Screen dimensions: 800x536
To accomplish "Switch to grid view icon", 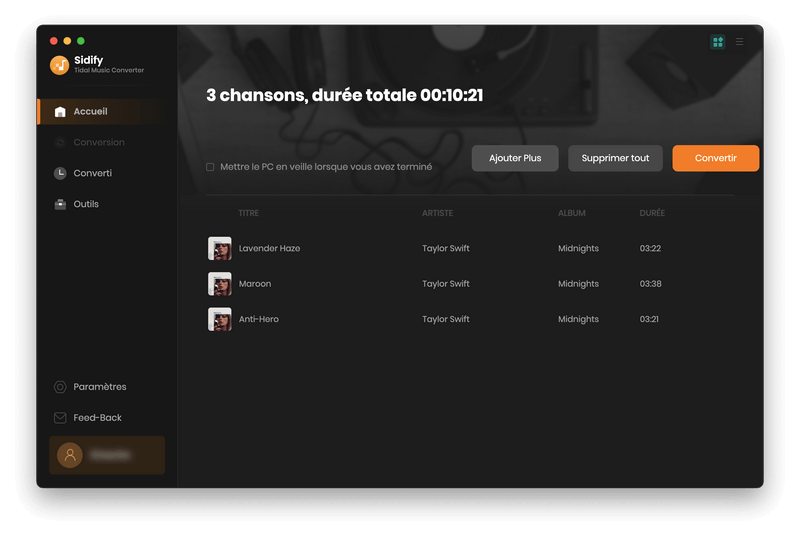I will (717, 42).
